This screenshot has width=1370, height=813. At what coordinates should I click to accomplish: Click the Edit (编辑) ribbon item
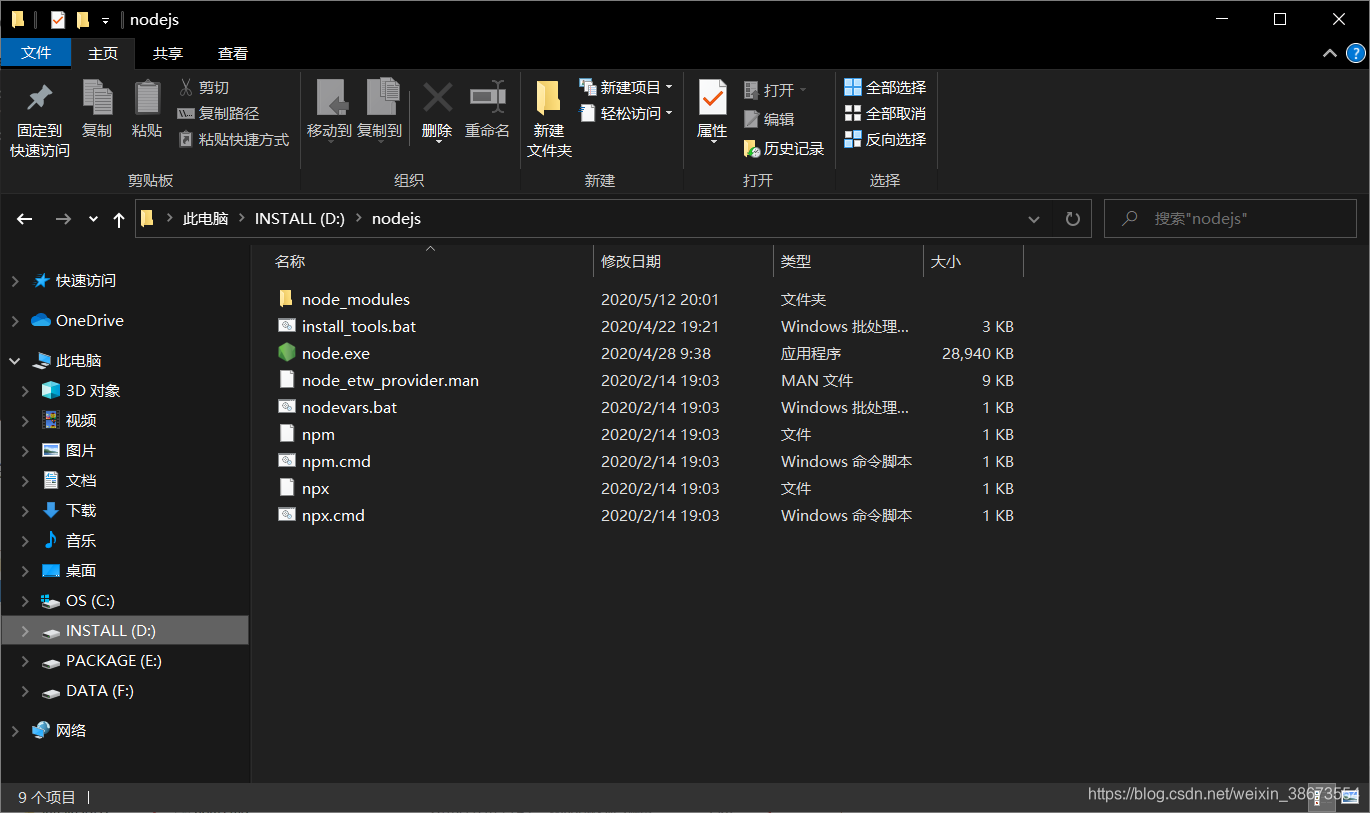pos(769,119)
